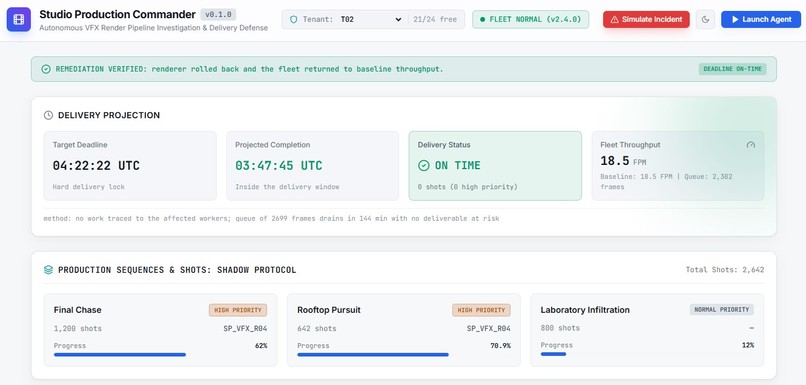
Task: Click the check-circle icon beside ON TIME
Action: pyautogui.click(x=424, y=166)
